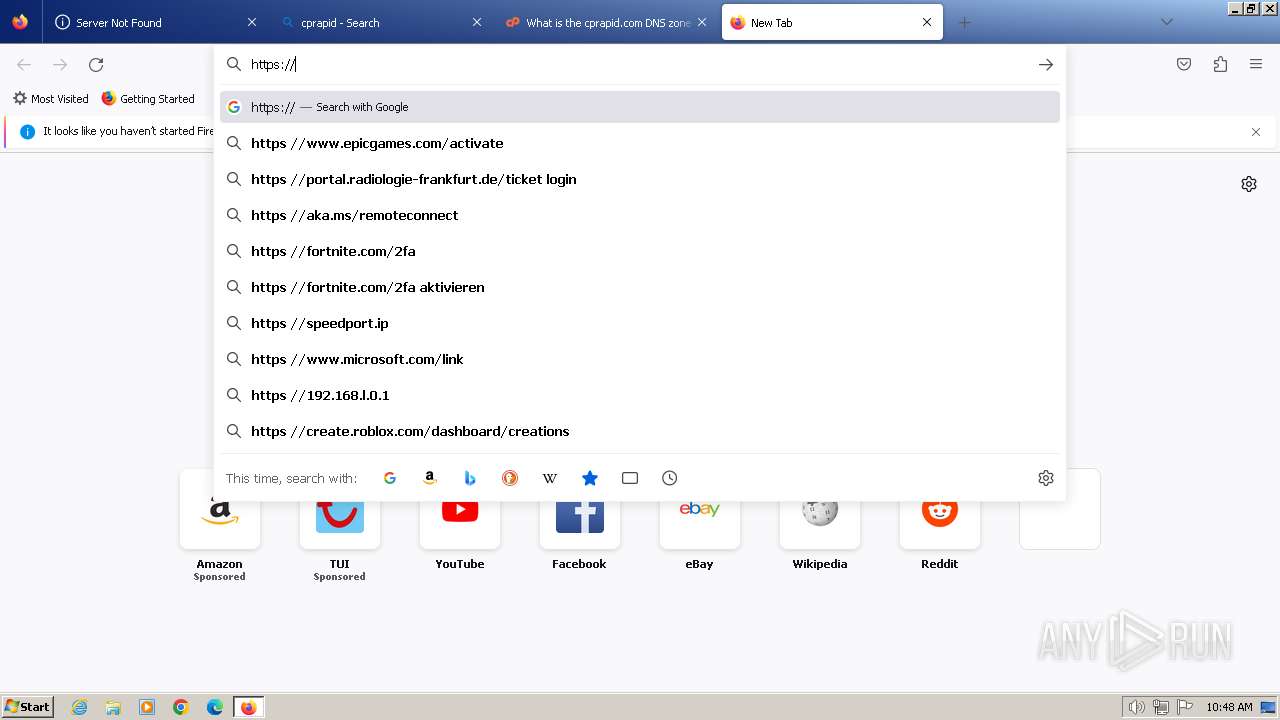Select 'https:// — Search with Google' suggestion
The image size is (1280, 720).
pos(640,107)
